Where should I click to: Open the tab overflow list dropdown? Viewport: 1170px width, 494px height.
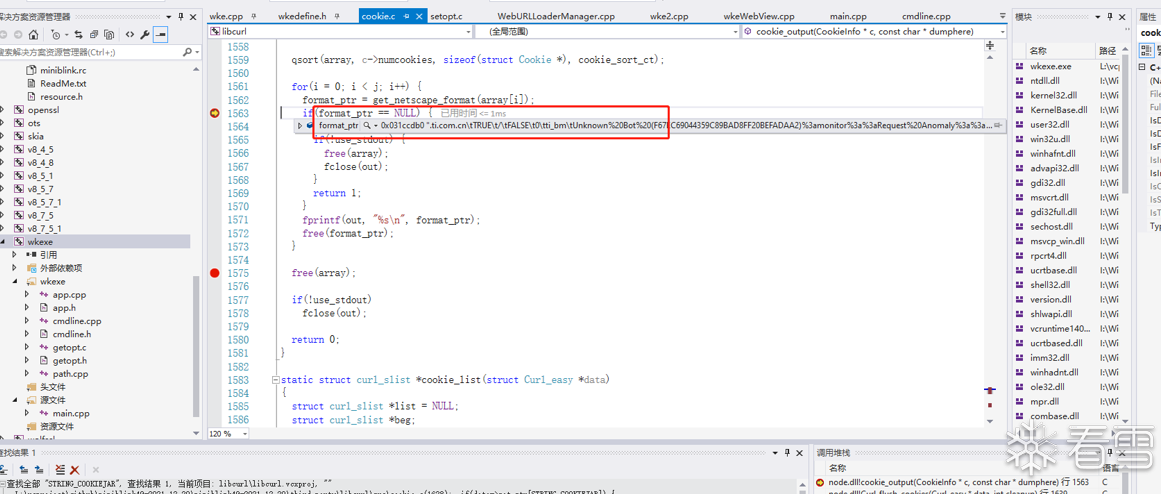click(x=1001, y=16)
